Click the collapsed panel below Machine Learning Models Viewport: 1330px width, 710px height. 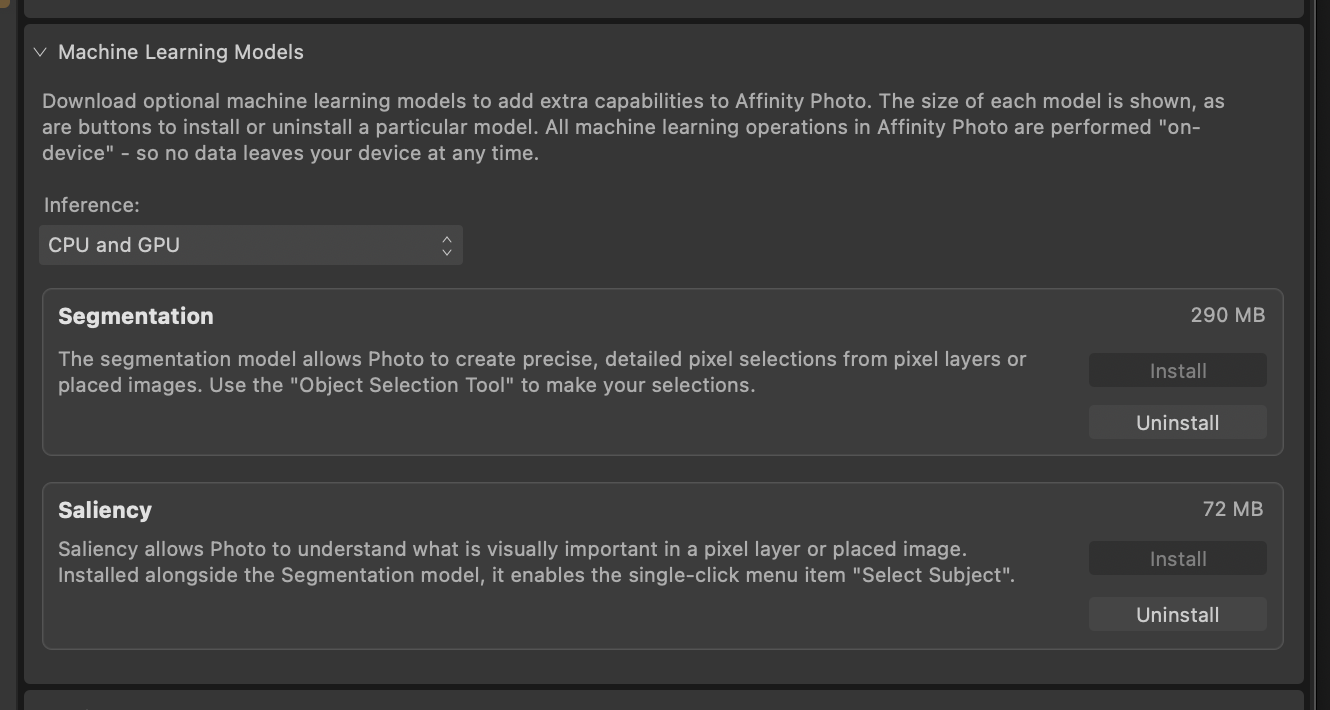(664, 700)
